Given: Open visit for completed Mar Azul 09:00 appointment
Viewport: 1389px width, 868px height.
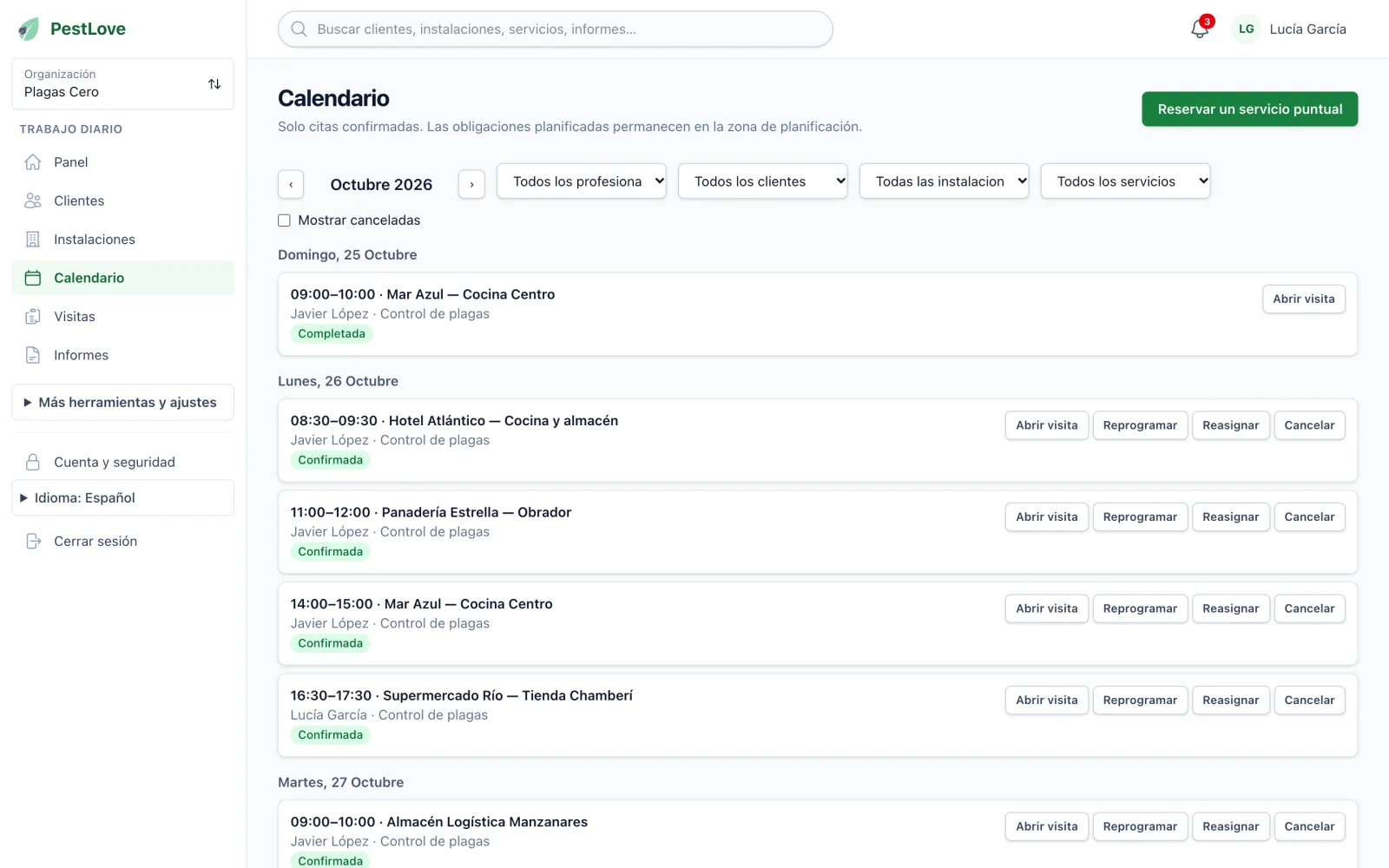Looking at the screenshot, I should 1304,299.
